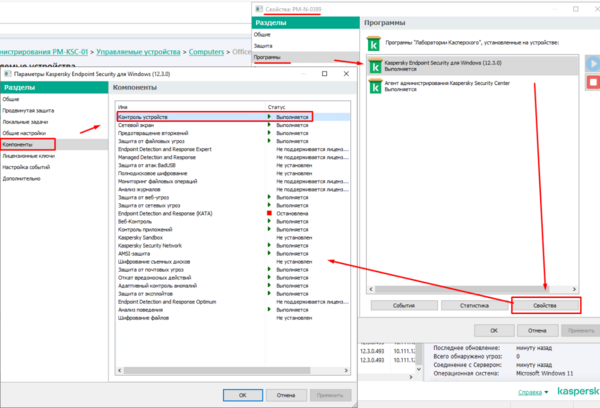Click the Kaspersky settings window title icon
The height and width of the screenshot is (408, 600).
click(x=7, y=74)
